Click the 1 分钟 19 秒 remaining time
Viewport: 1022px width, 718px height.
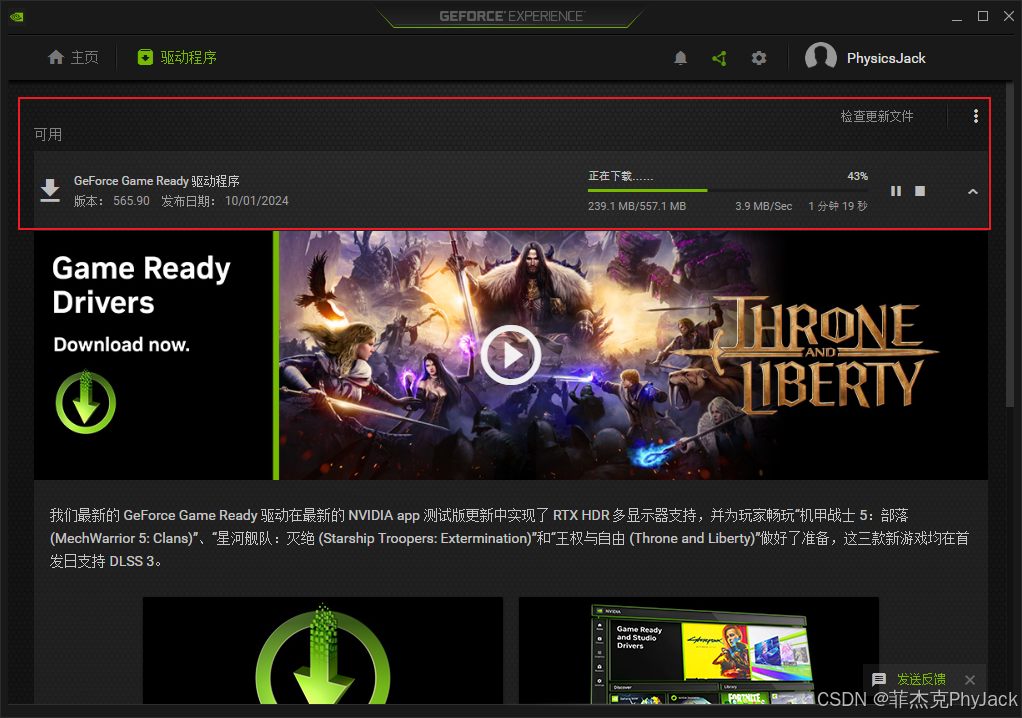coord(838,206)
